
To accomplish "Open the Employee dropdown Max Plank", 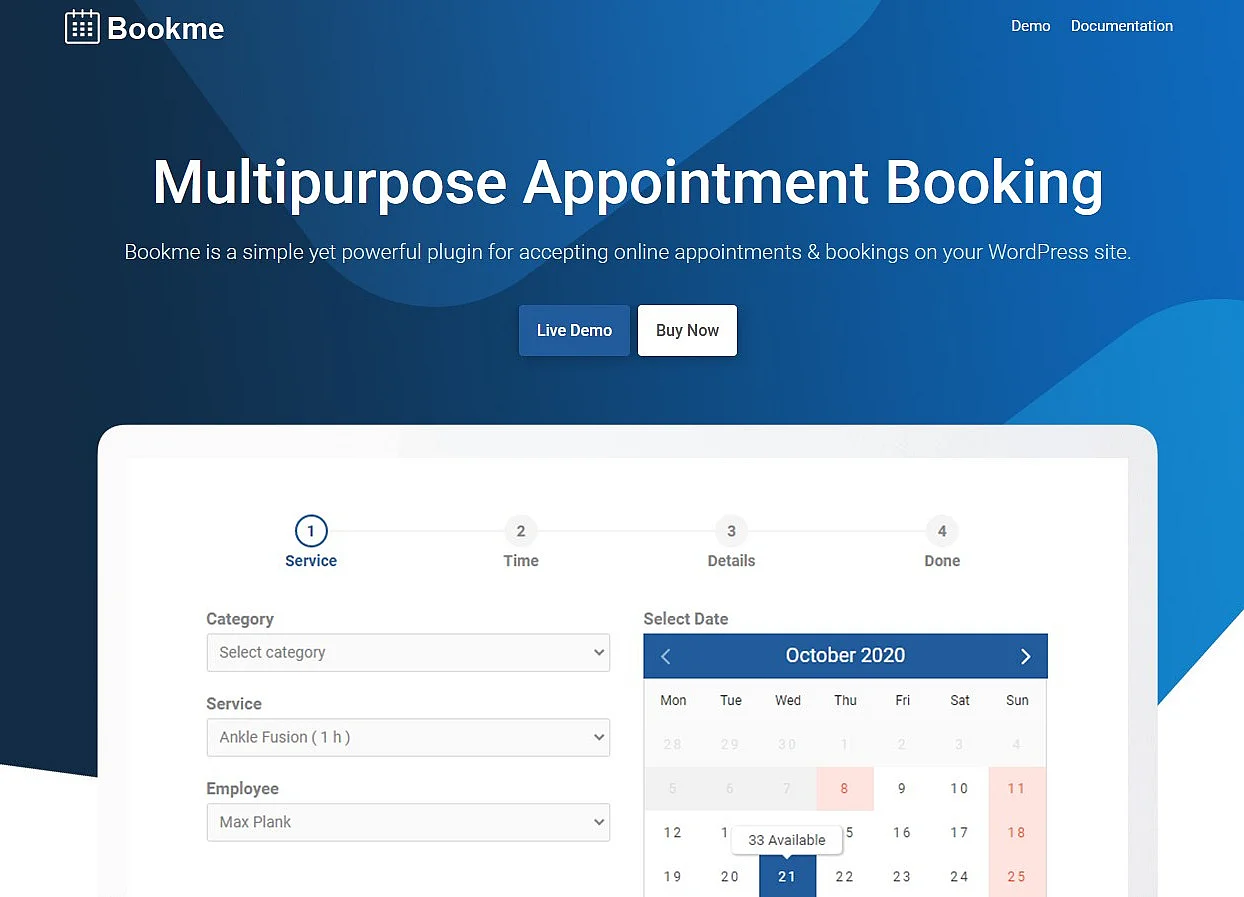I will 408,822.
